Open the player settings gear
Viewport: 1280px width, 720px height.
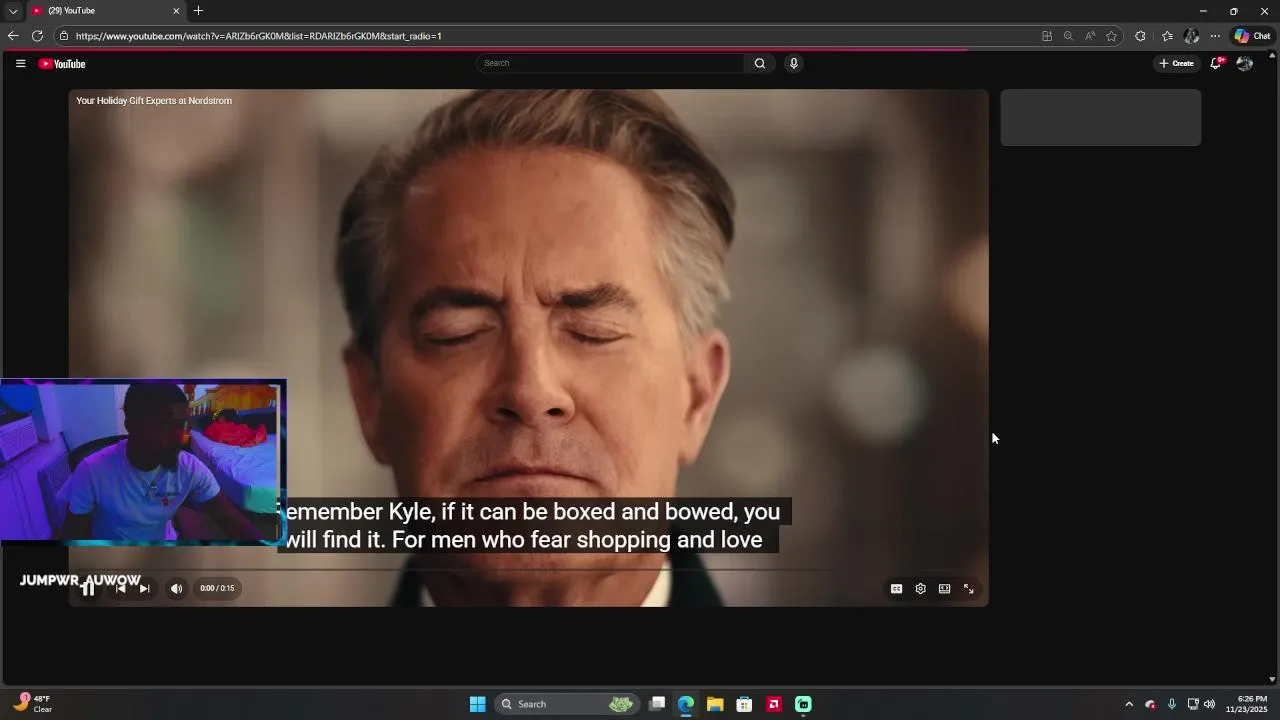[x=920, y=589]
